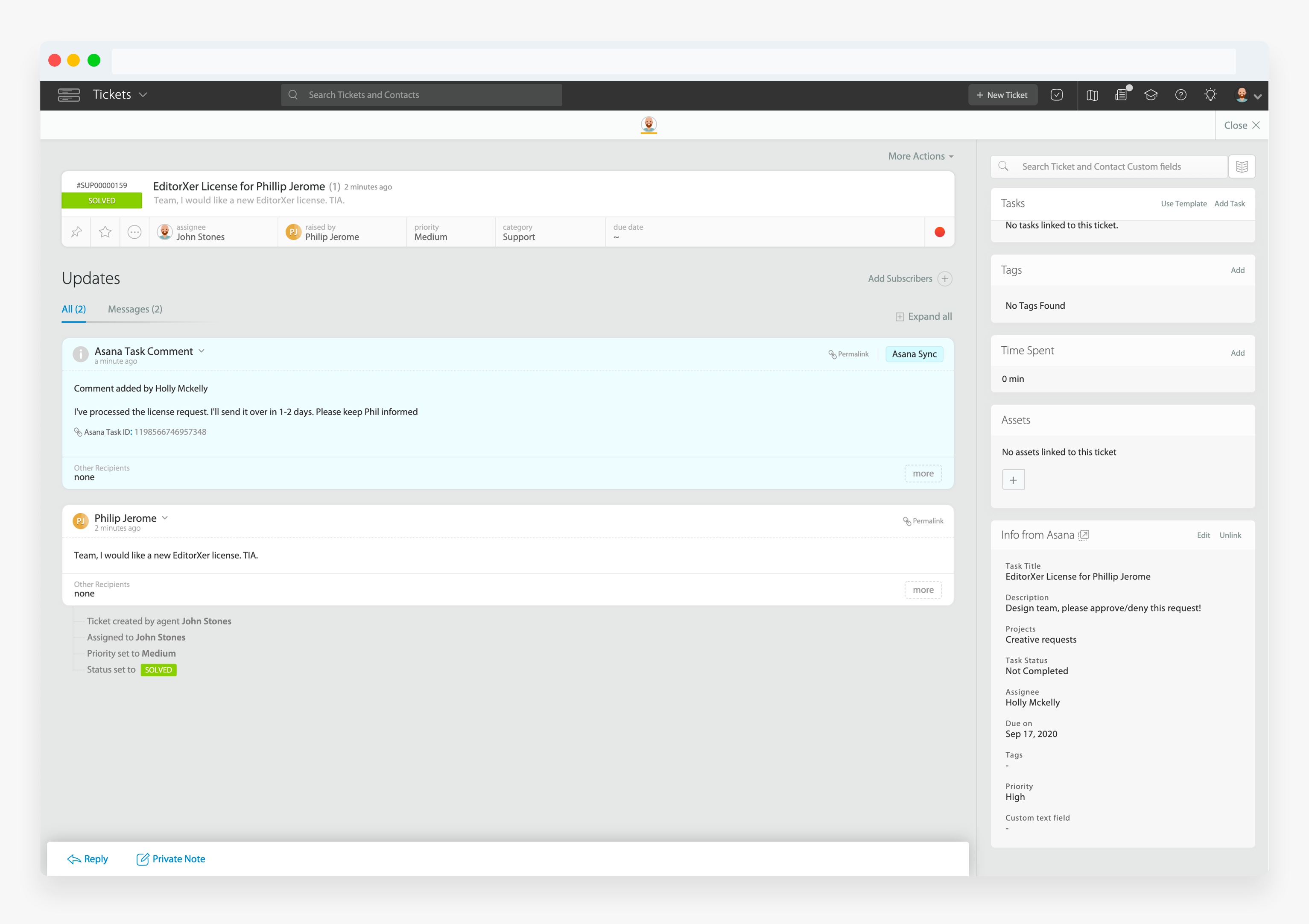This screenshot has height=924, width=1309.
Task: Click the checkmark tasks icon in navbar
Action: tap(1056, 95)
